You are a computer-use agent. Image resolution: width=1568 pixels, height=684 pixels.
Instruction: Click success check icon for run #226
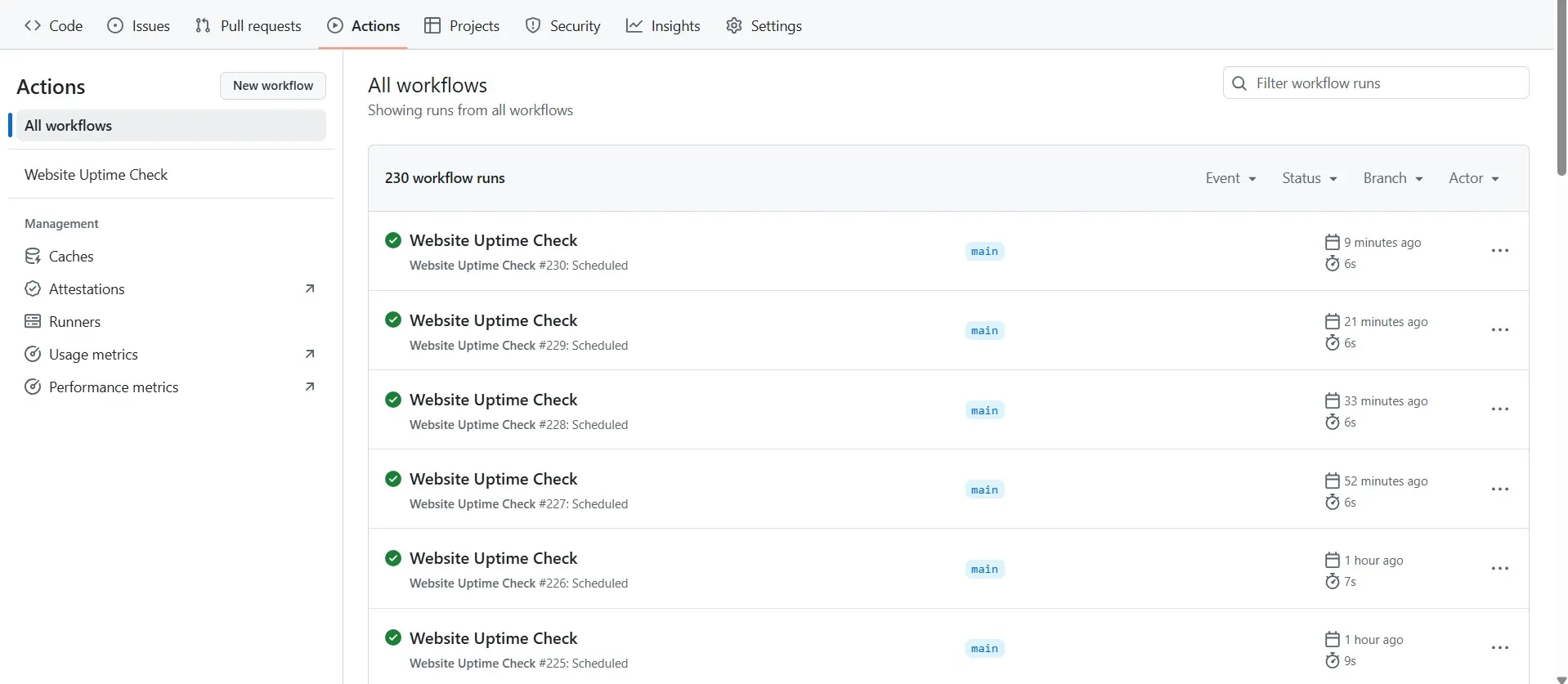[393, 558]
